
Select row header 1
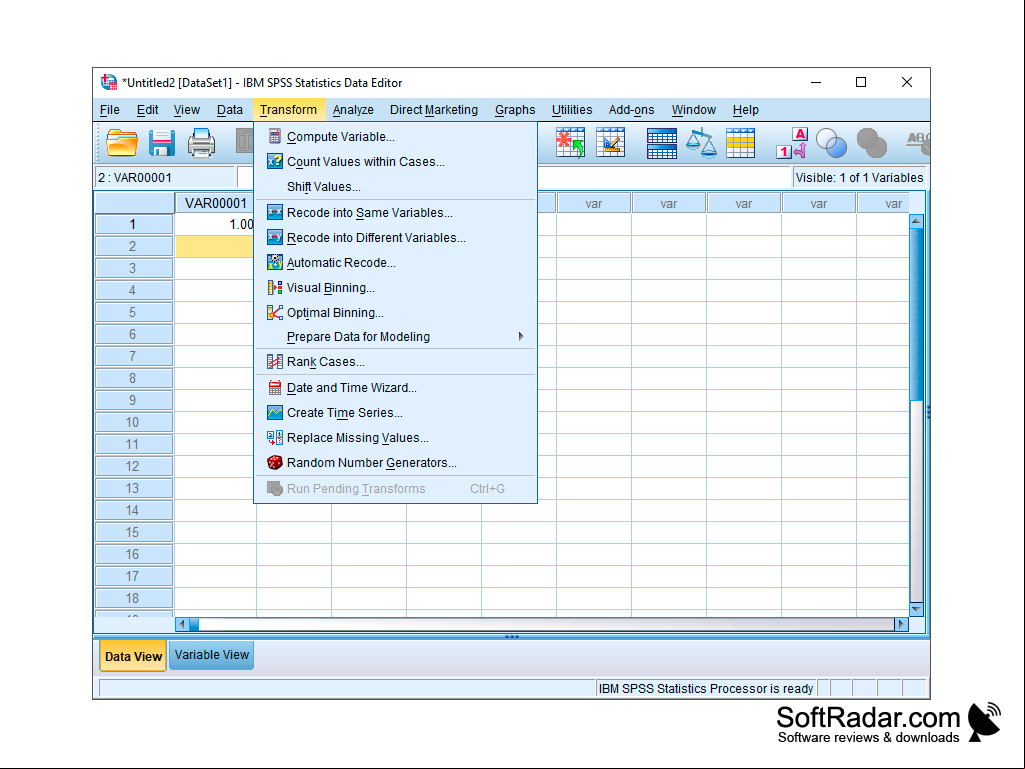point(134,224)
